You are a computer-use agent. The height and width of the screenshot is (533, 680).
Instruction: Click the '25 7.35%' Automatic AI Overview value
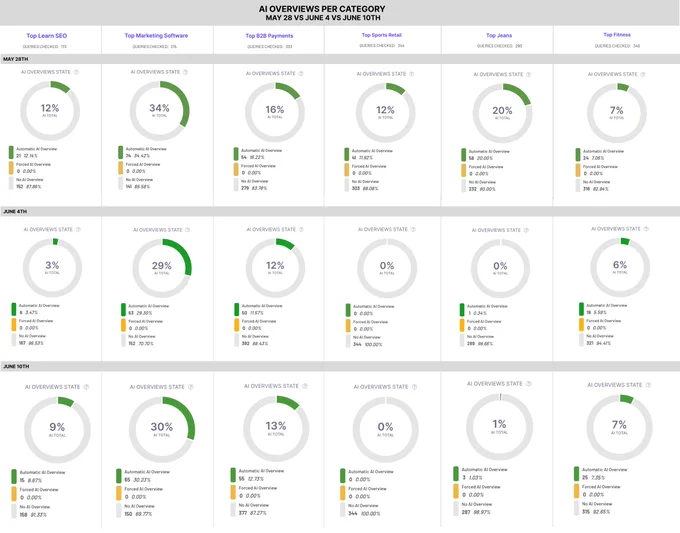click(593, 477)
